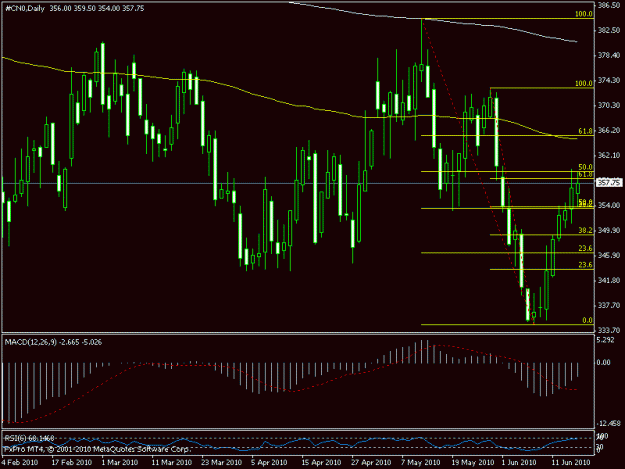625x469 pixels.
Task: Click the 23 Mar 2010 date label
Action: click(x=222, y=462)
